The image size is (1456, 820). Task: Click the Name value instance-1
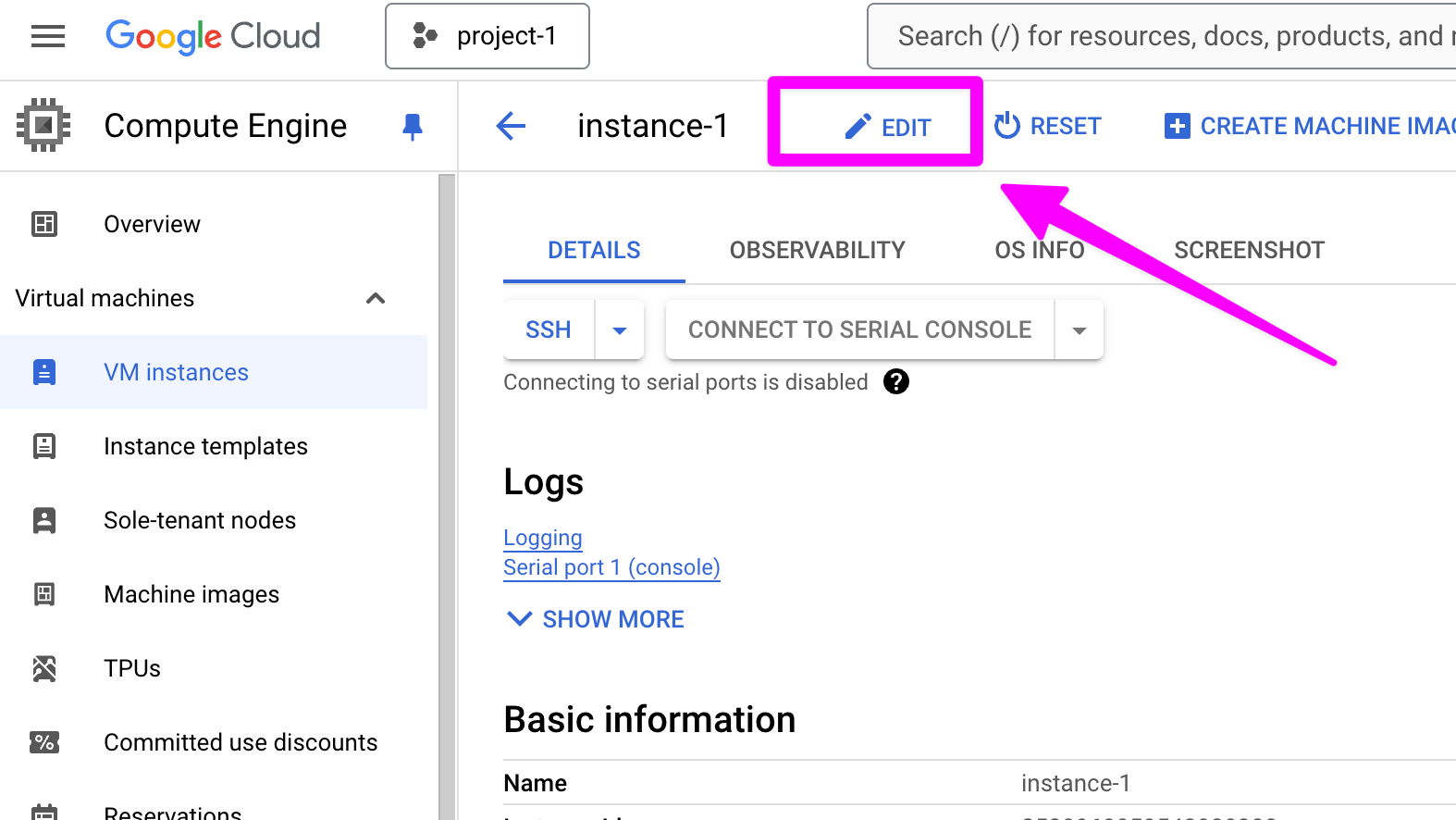point(1076,783)
